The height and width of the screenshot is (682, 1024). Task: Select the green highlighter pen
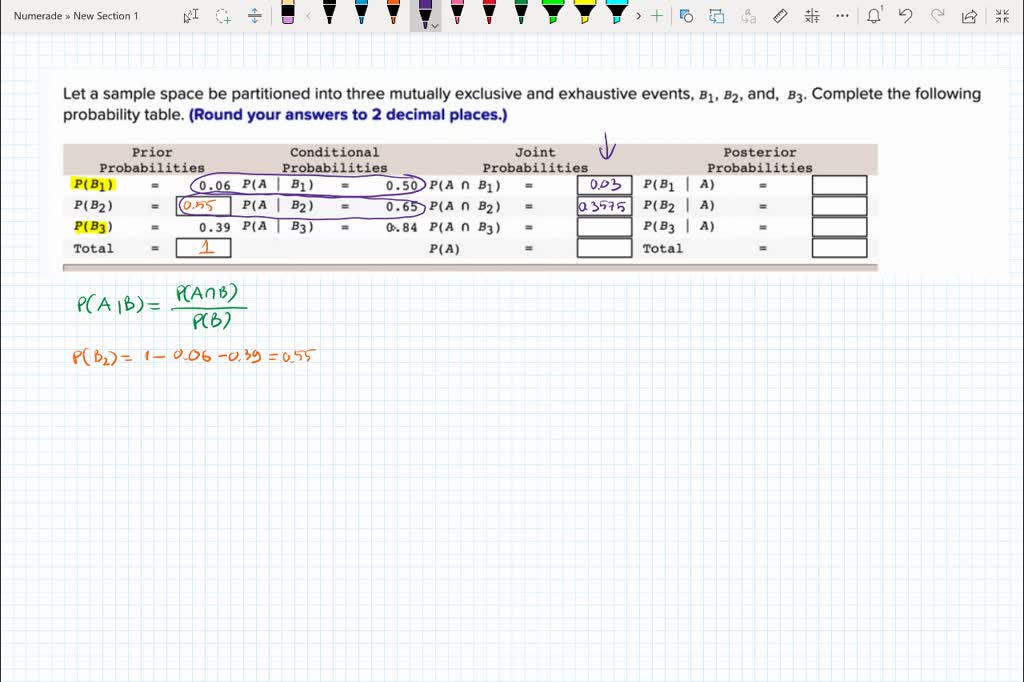[554, 15]
